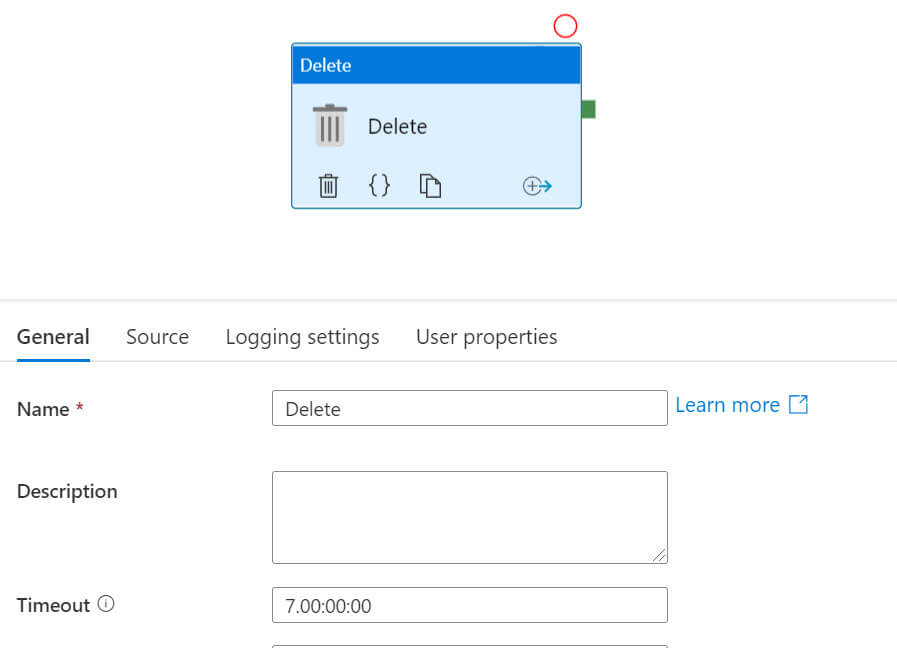897x648 pixels.
Task: Select the Delete activity's blue header bar
Action: (436, 65)
